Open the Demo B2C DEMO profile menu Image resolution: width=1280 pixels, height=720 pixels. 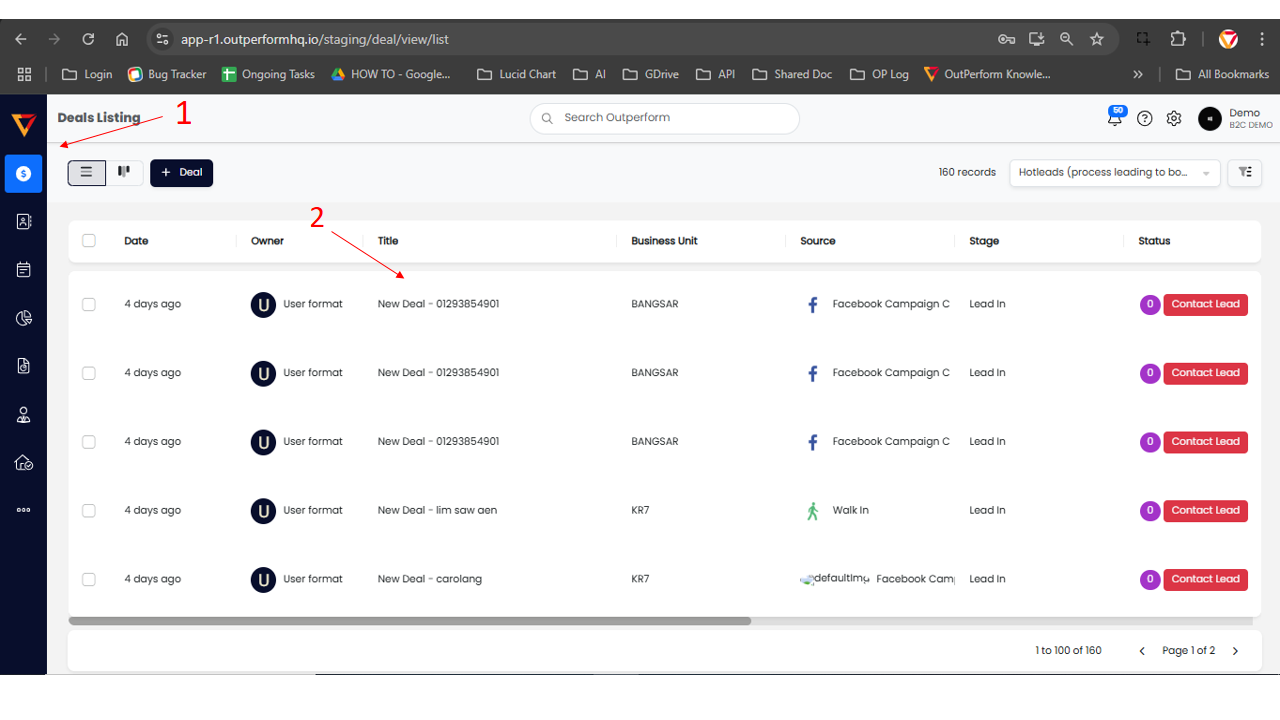tap(1234, 118)
